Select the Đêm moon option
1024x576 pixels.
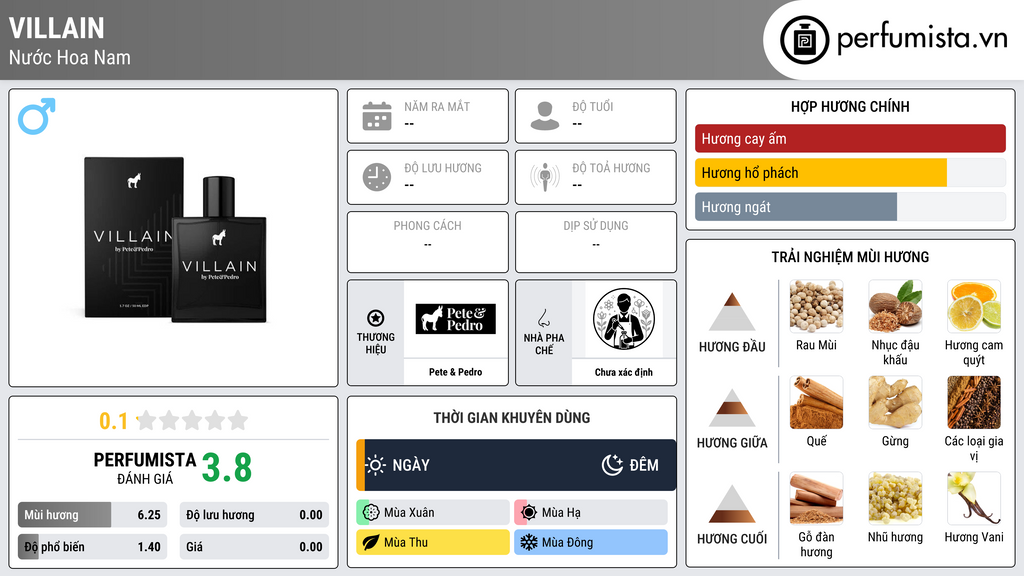[630, 465]
